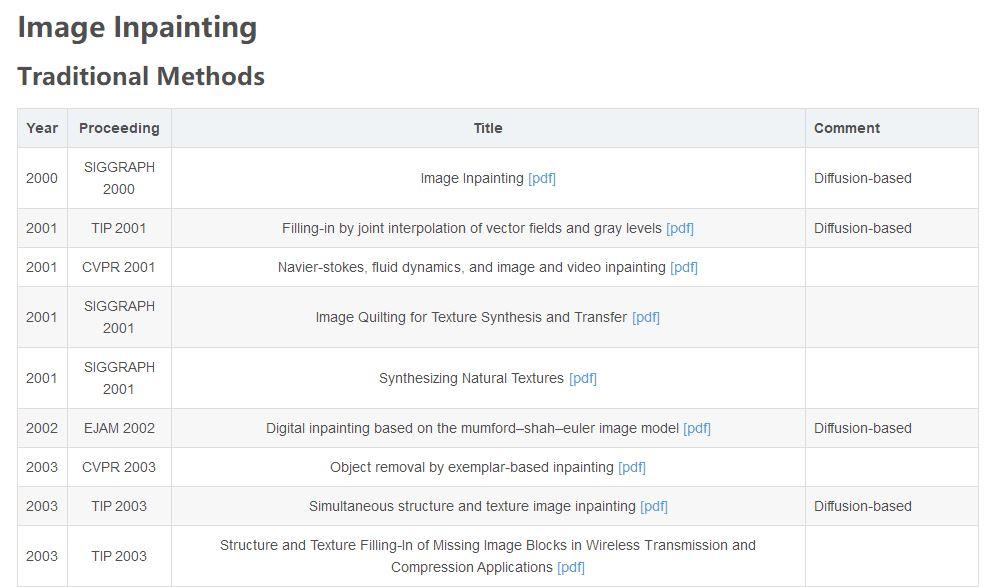991x587 pixels.
Task: Click the Diffusion-based comment in the 2002 row
Action: tap(863, 428)
